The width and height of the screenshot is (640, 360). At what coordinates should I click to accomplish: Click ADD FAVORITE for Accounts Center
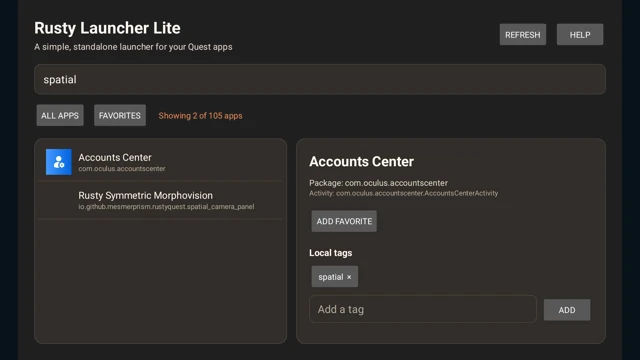pos(344,221)
